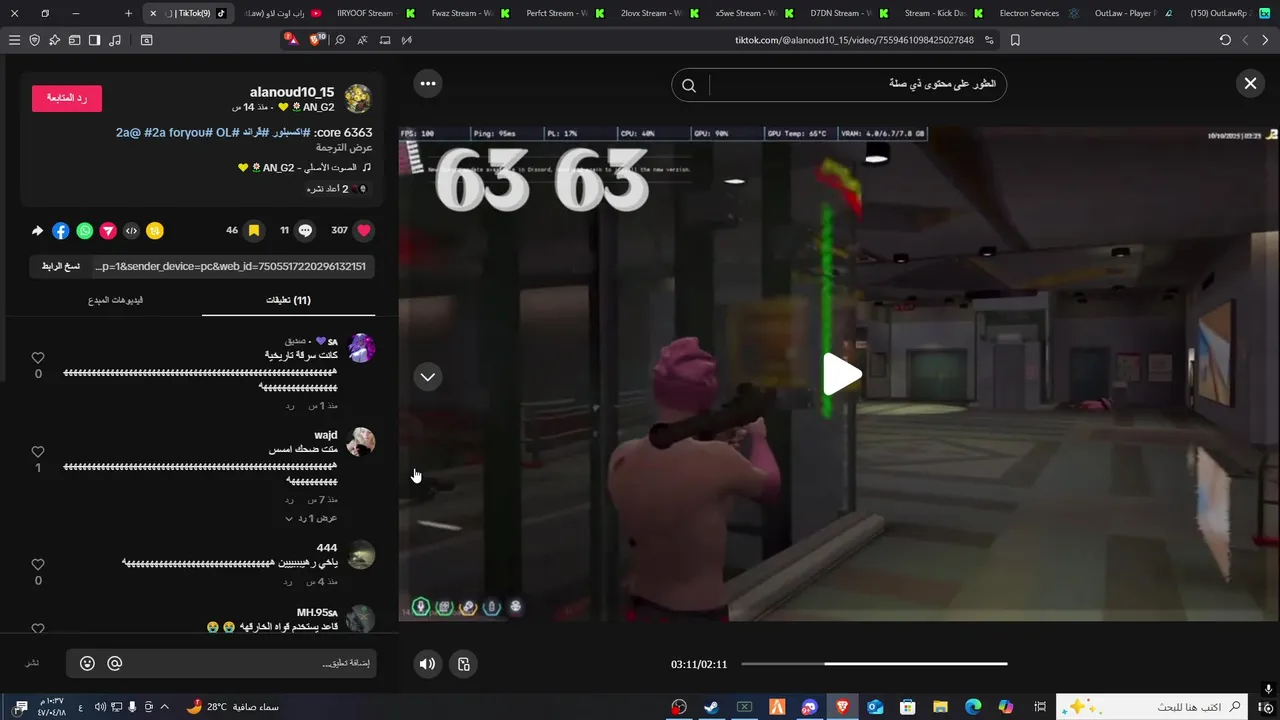Open the three-dots more options menu
The image size is (1280, 720).
point(428,83)
